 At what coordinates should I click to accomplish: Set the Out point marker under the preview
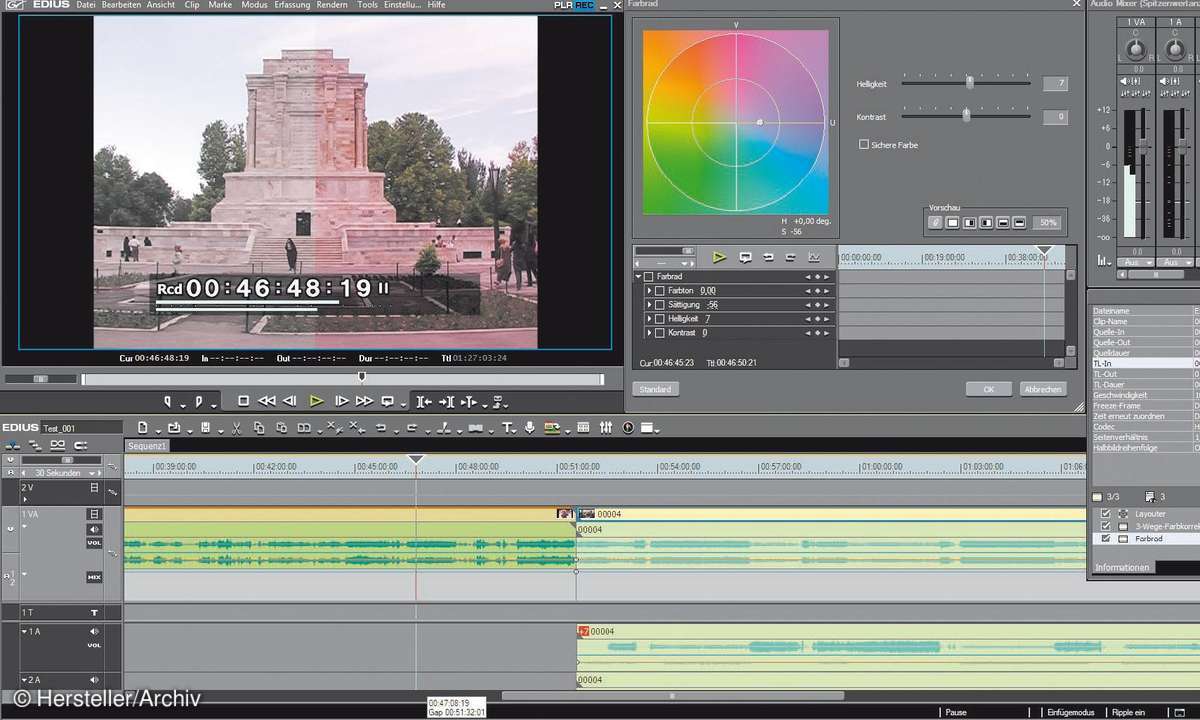coord(199,401)
